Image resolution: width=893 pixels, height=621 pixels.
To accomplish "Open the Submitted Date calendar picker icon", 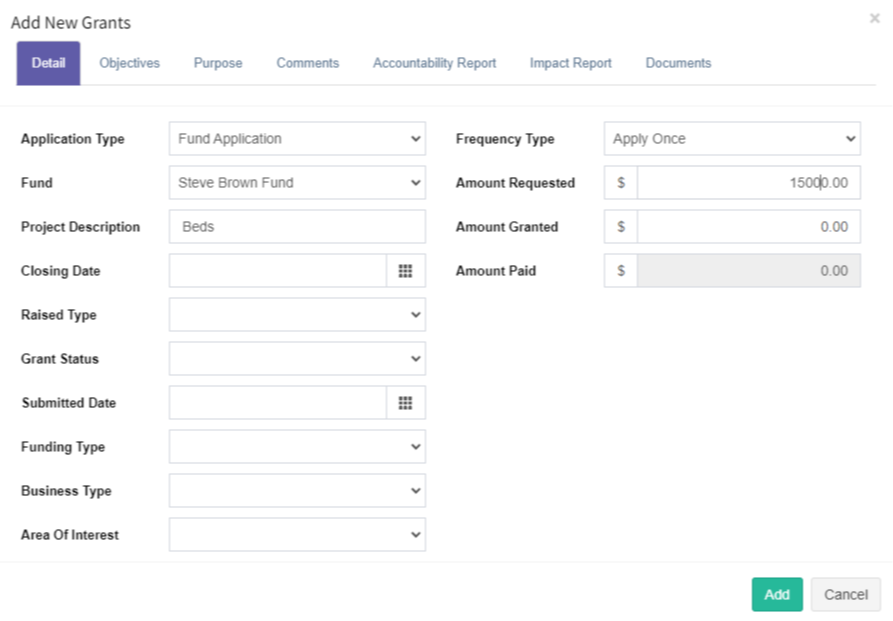I will pyautogui.click(x=405, y=403).
